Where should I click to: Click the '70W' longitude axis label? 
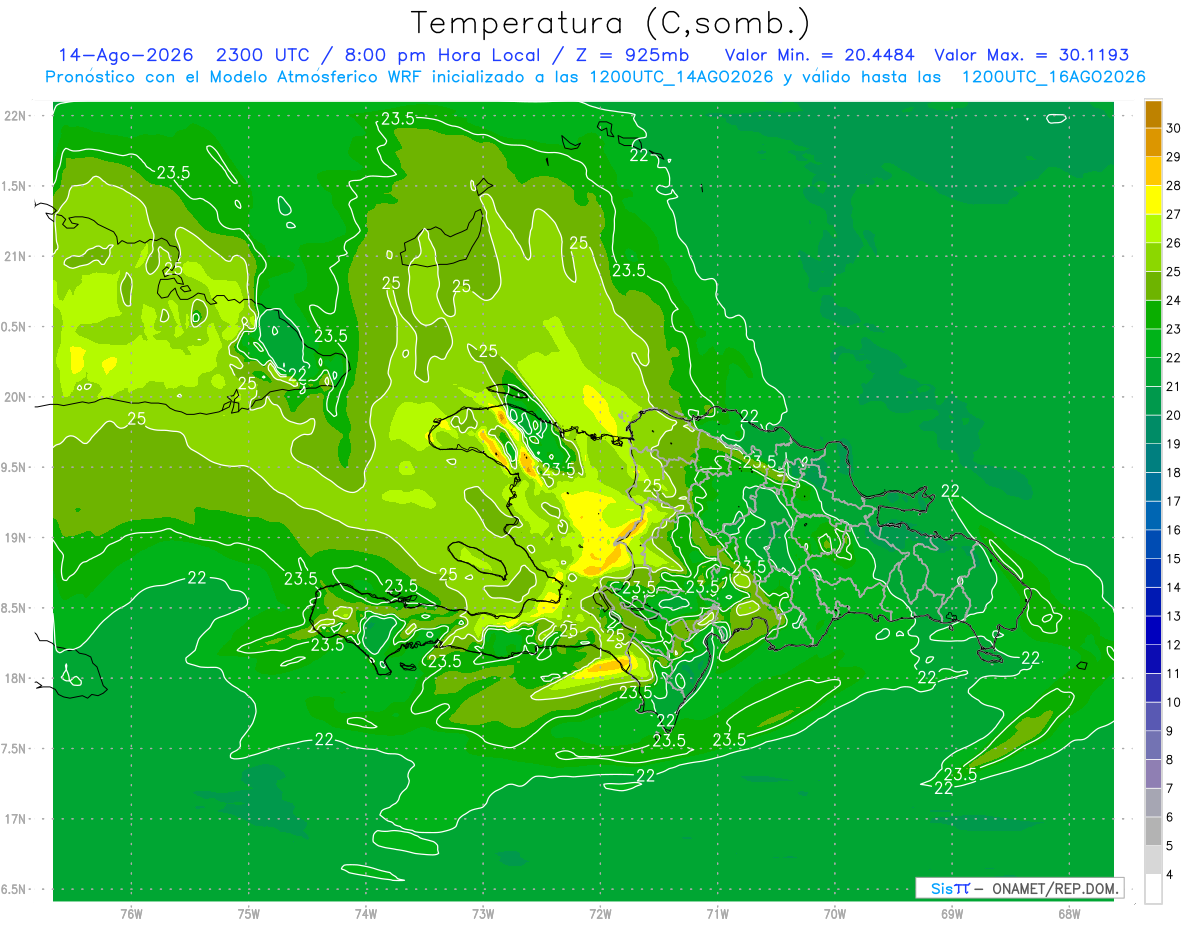[834, 914]
